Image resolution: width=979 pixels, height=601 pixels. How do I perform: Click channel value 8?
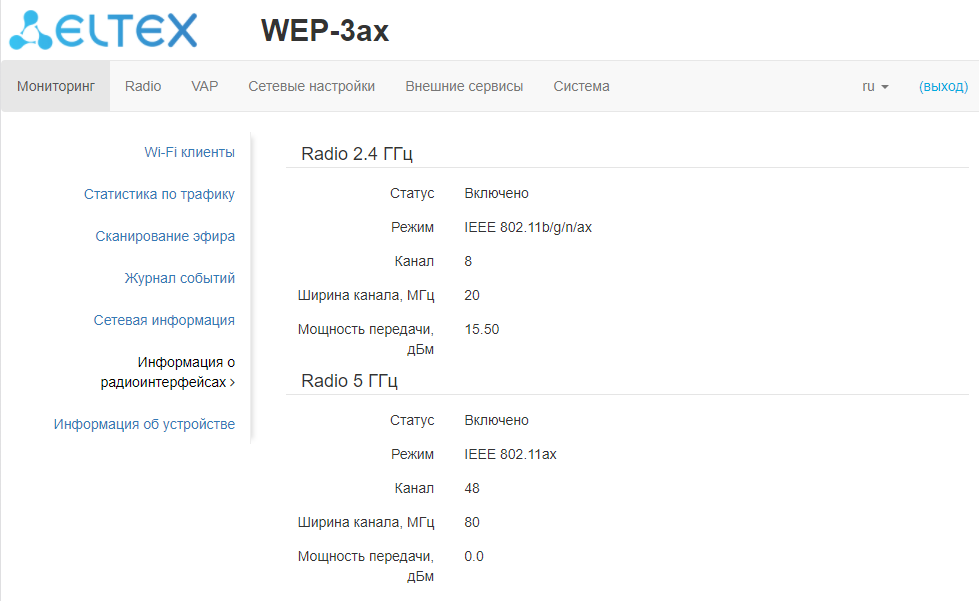pos(468,261)
